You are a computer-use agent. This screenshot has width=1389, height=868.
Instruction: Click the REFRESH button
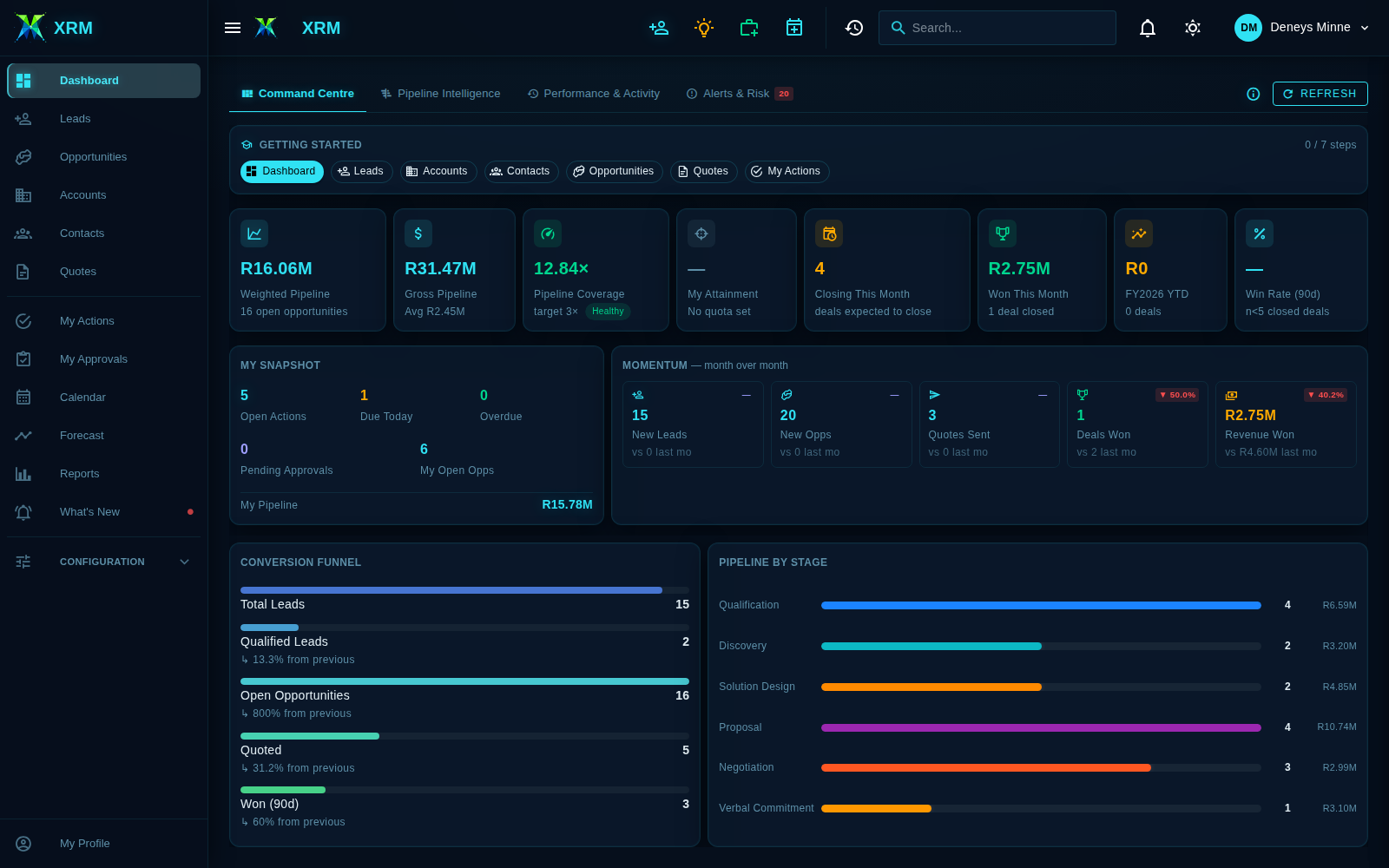click(1320, 94)
